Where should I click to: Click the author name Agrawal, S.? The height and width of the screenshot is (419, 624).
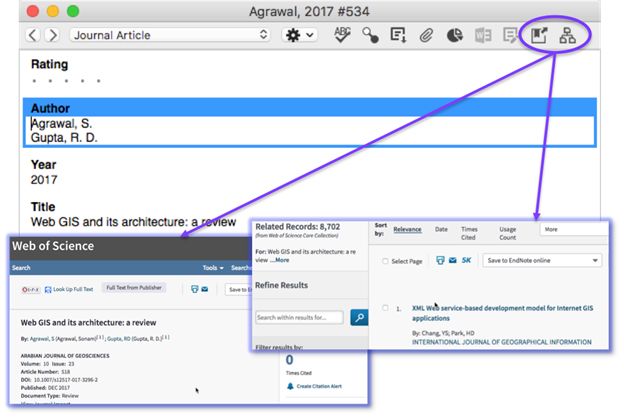point(61,124)
